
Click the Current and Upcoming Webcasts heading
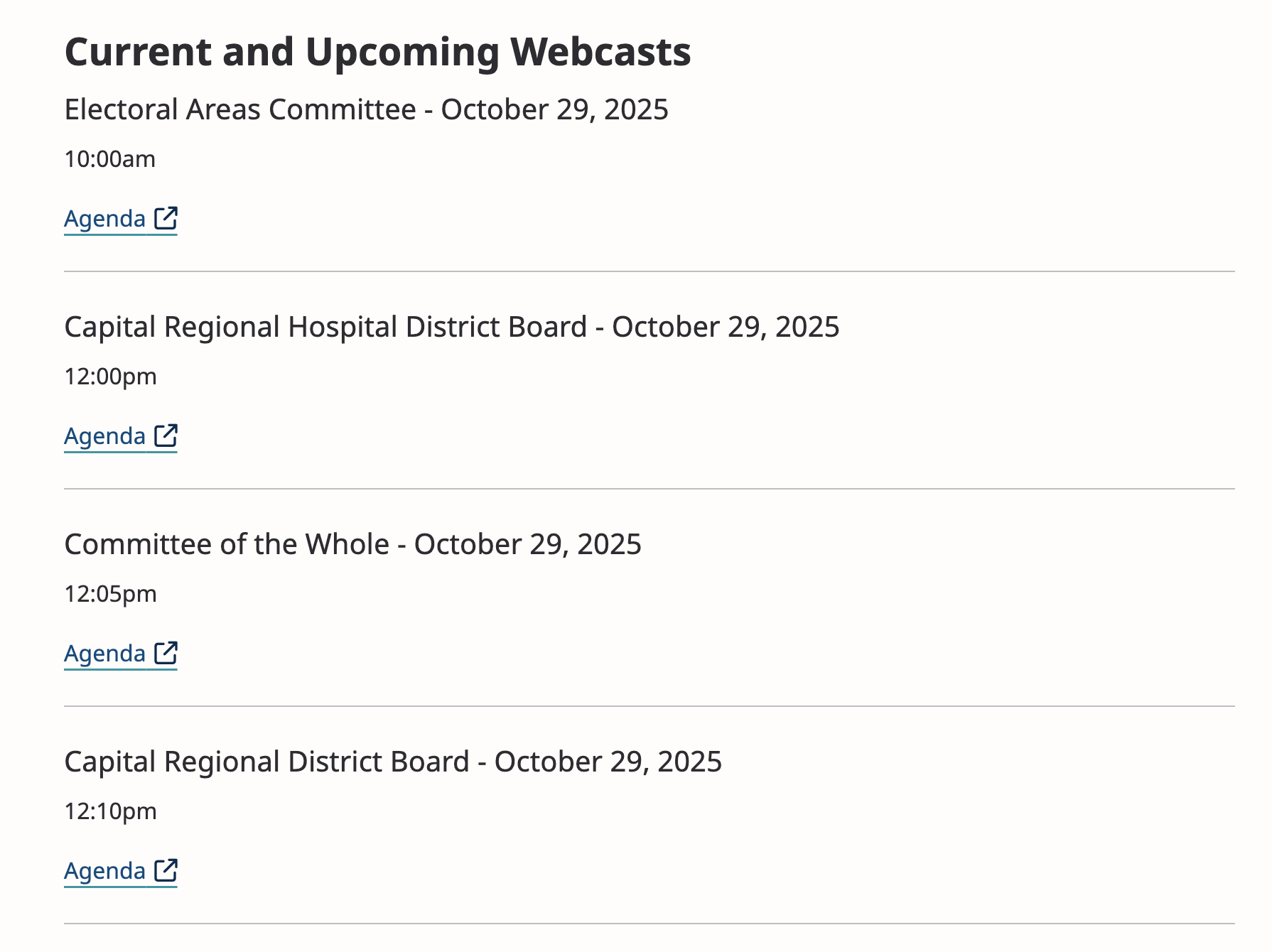coord(377,52)
